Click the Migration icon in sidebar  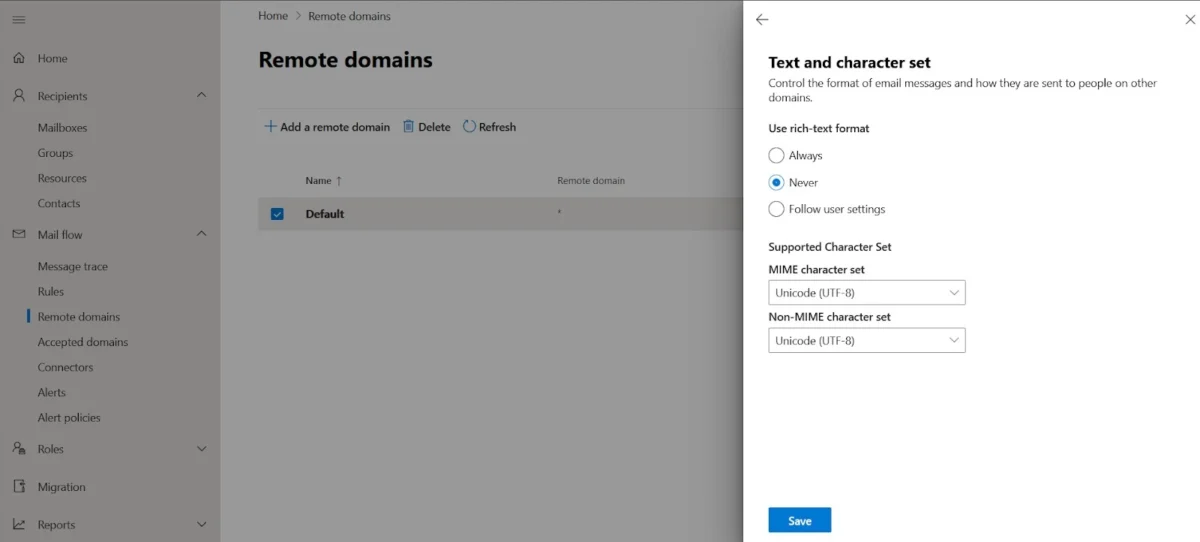coord(19,487)
